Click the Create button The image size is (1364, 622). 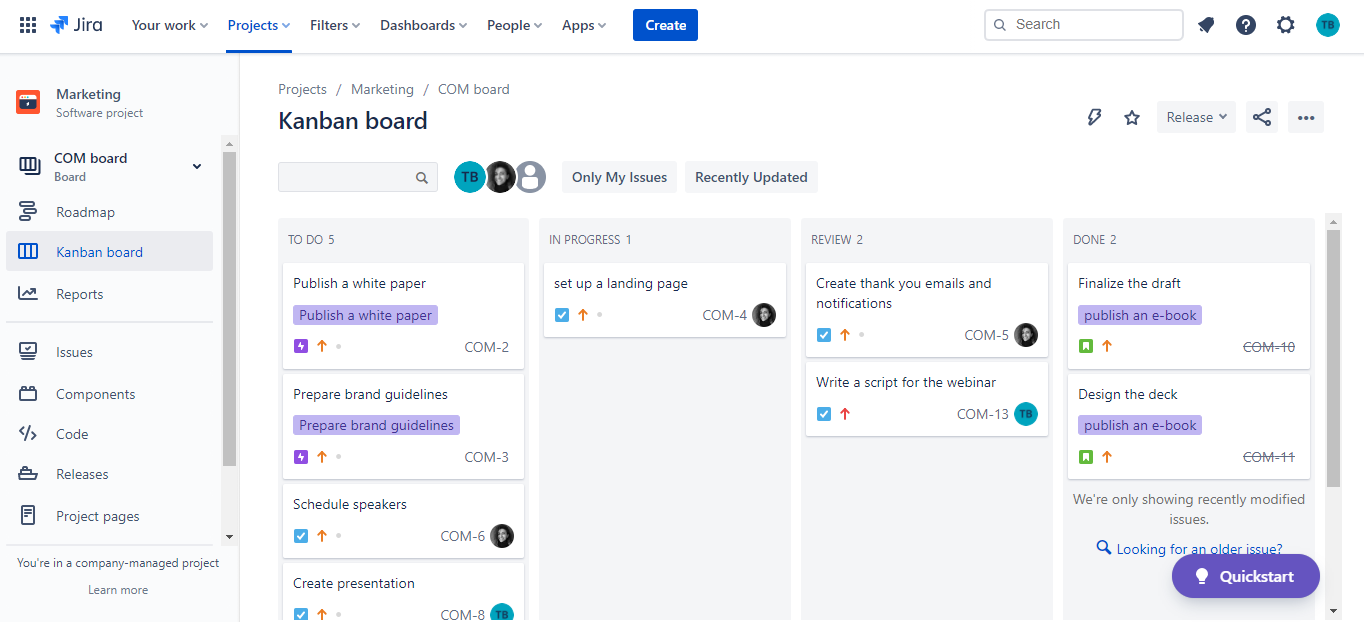[664, 24]
